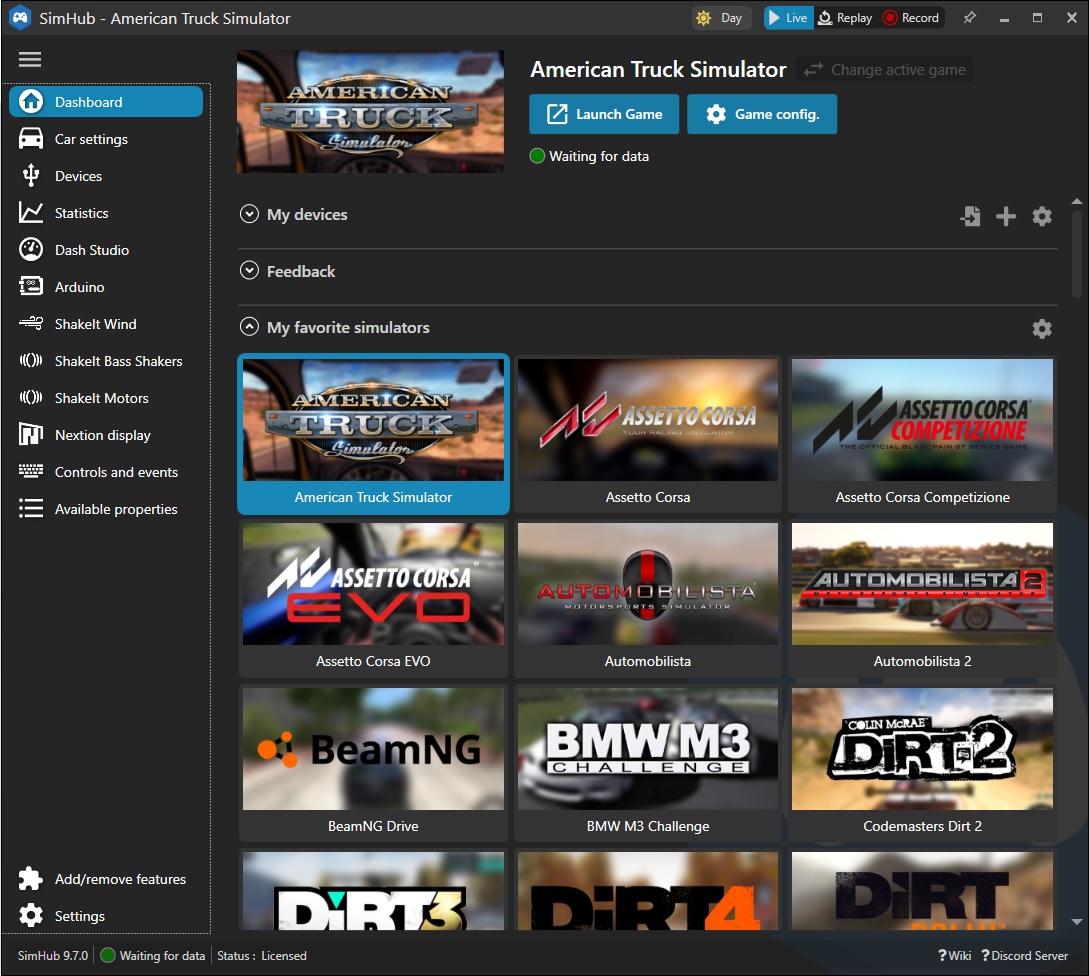Viewport: 1089px width, 976px height.
Task: Go to Devices page
Action: (106, 176)
